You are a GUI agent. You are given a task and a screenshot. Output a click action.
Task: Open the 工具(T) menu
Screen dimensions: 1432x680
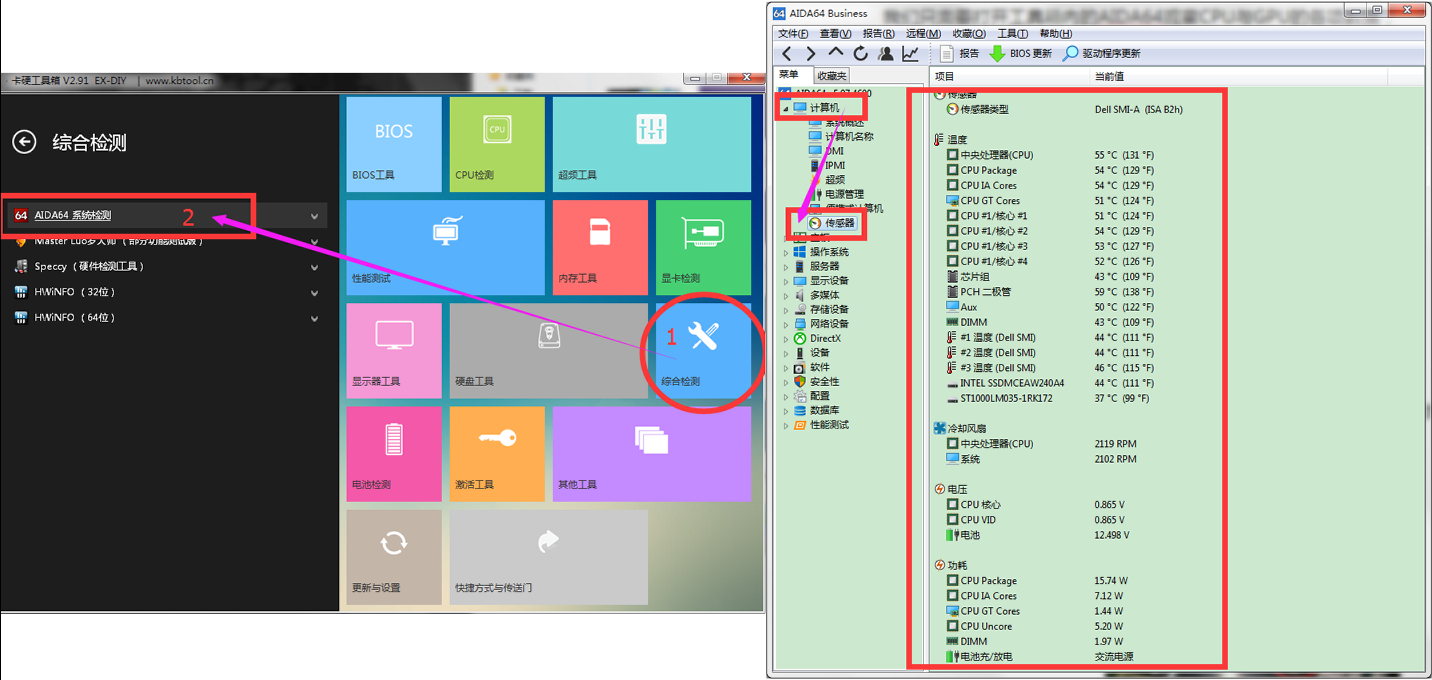(1012, 34)
